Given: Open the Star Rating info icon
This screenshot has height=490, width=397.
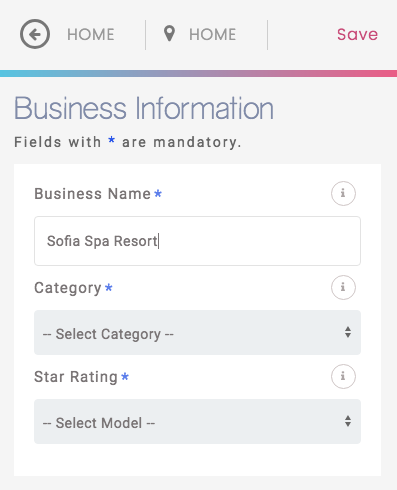Looking at the screenshot, I should tap(343, 377).
